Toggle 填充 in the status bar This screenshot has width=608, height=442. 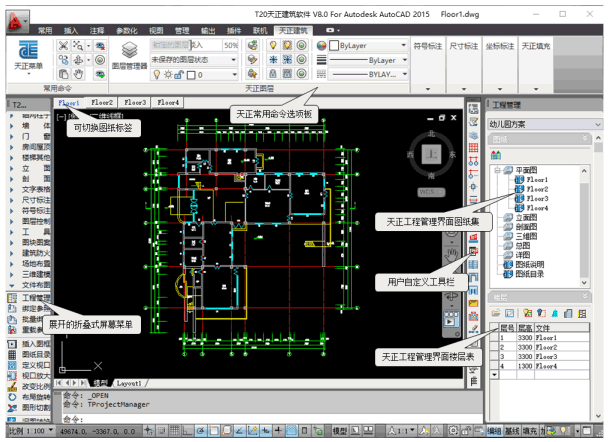coord(530,431)
